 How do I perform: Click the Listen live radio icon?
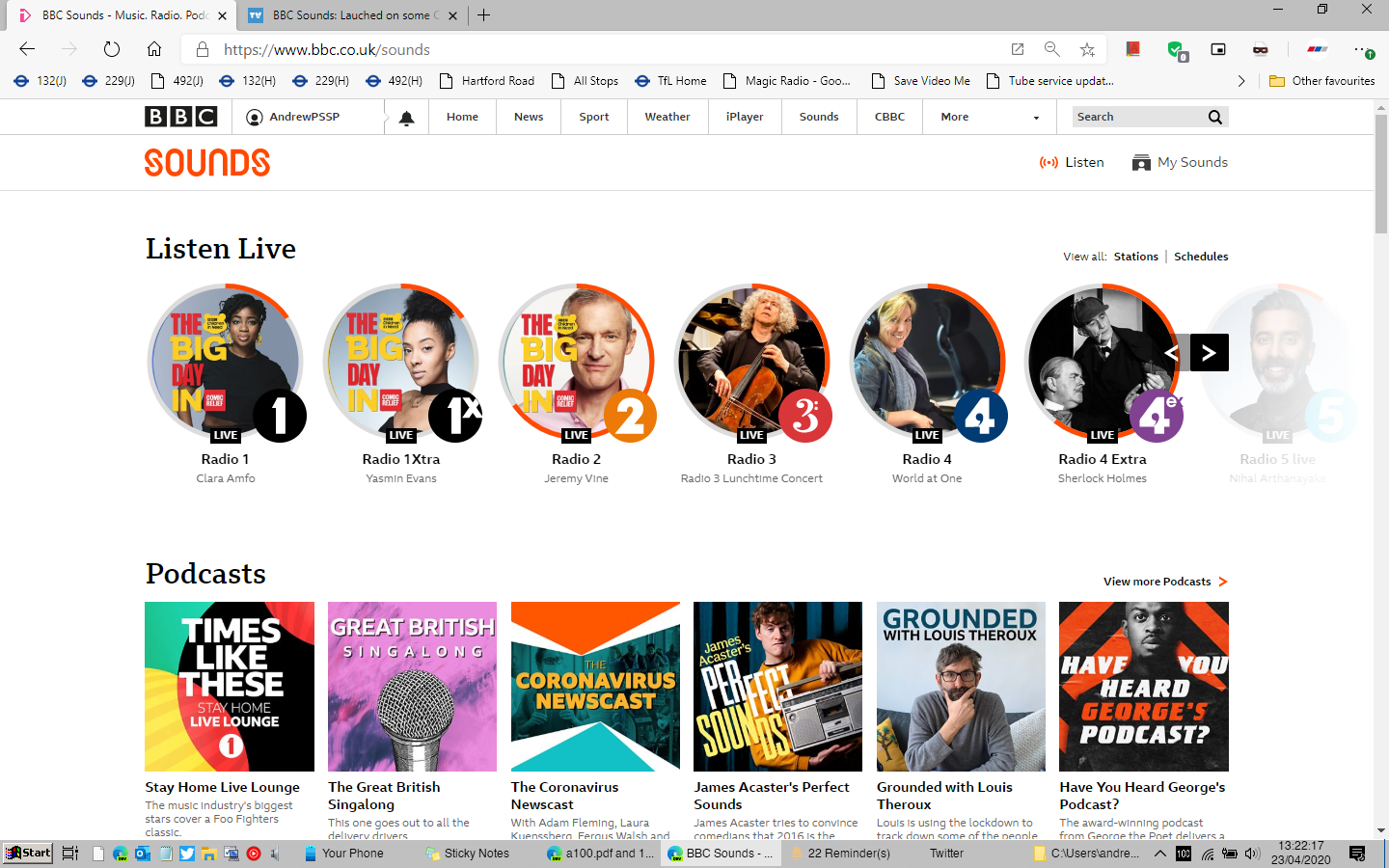(x=1049, y=162)
